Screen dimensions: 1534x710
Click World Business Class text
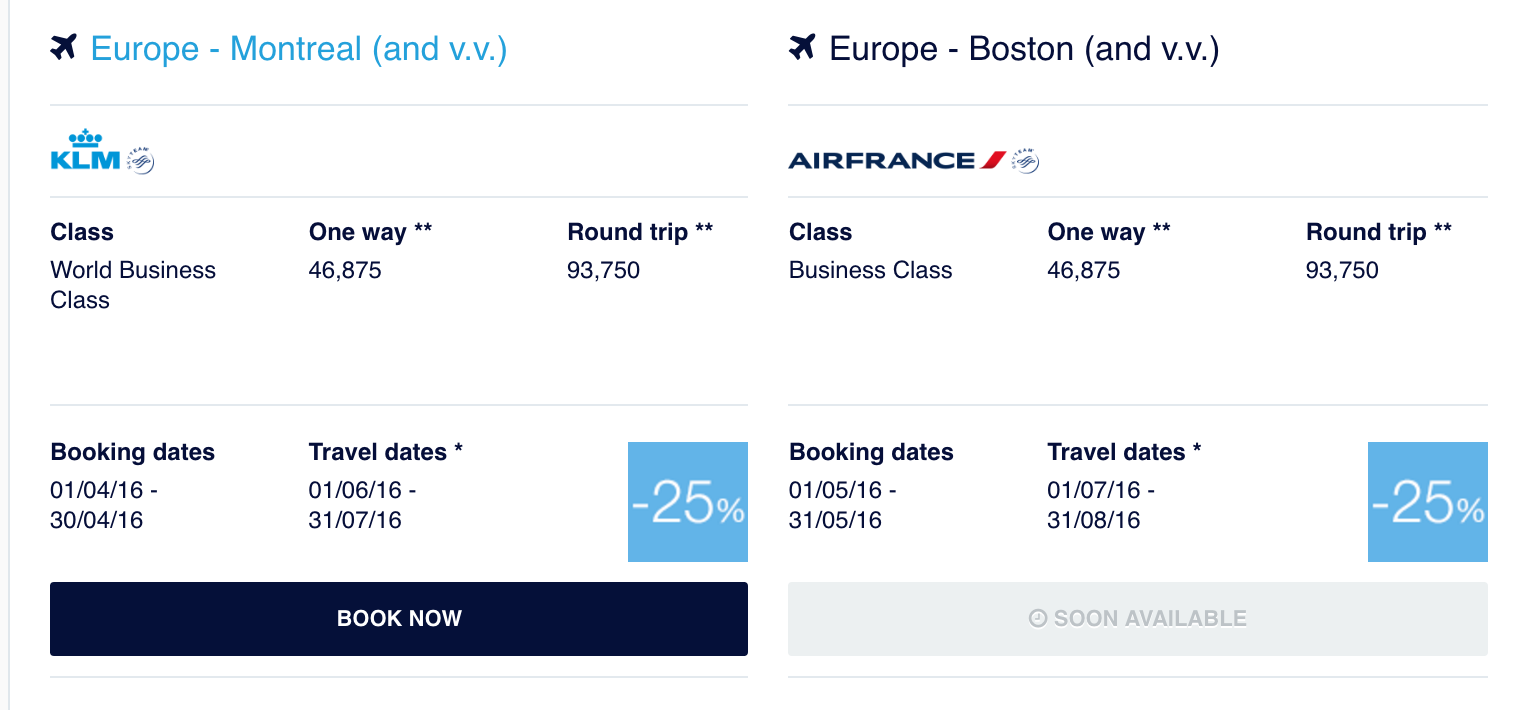[133, 285]
